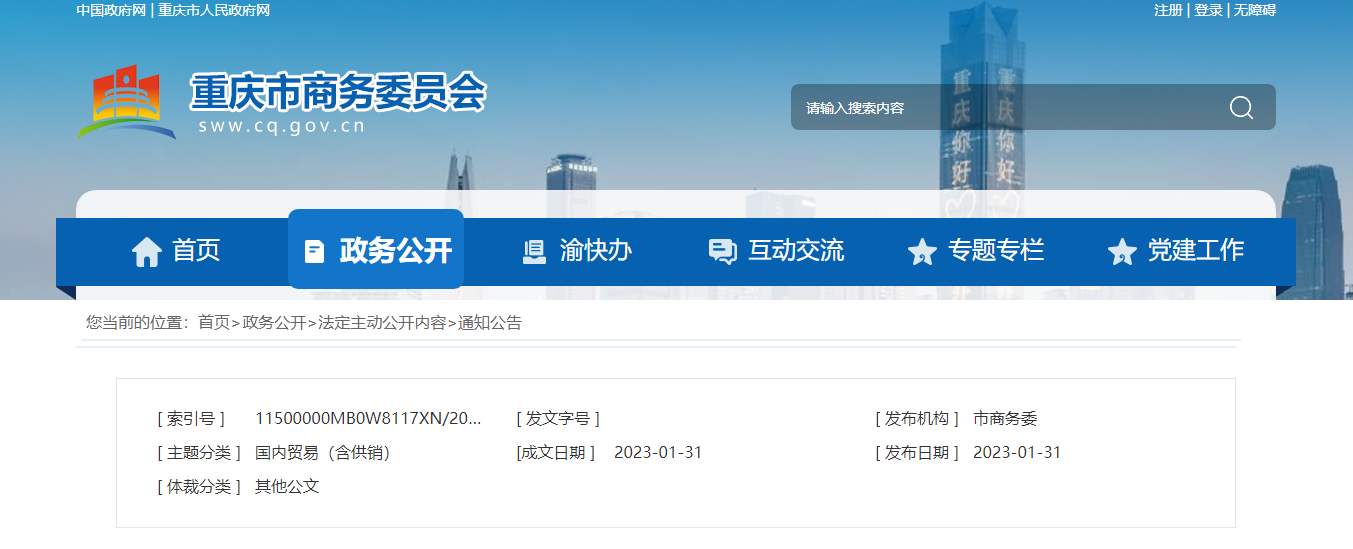Open the 政务公开 navigation tab
Image resolution: width=1353 pixels, height=549 pixels.
coord(395,250)
